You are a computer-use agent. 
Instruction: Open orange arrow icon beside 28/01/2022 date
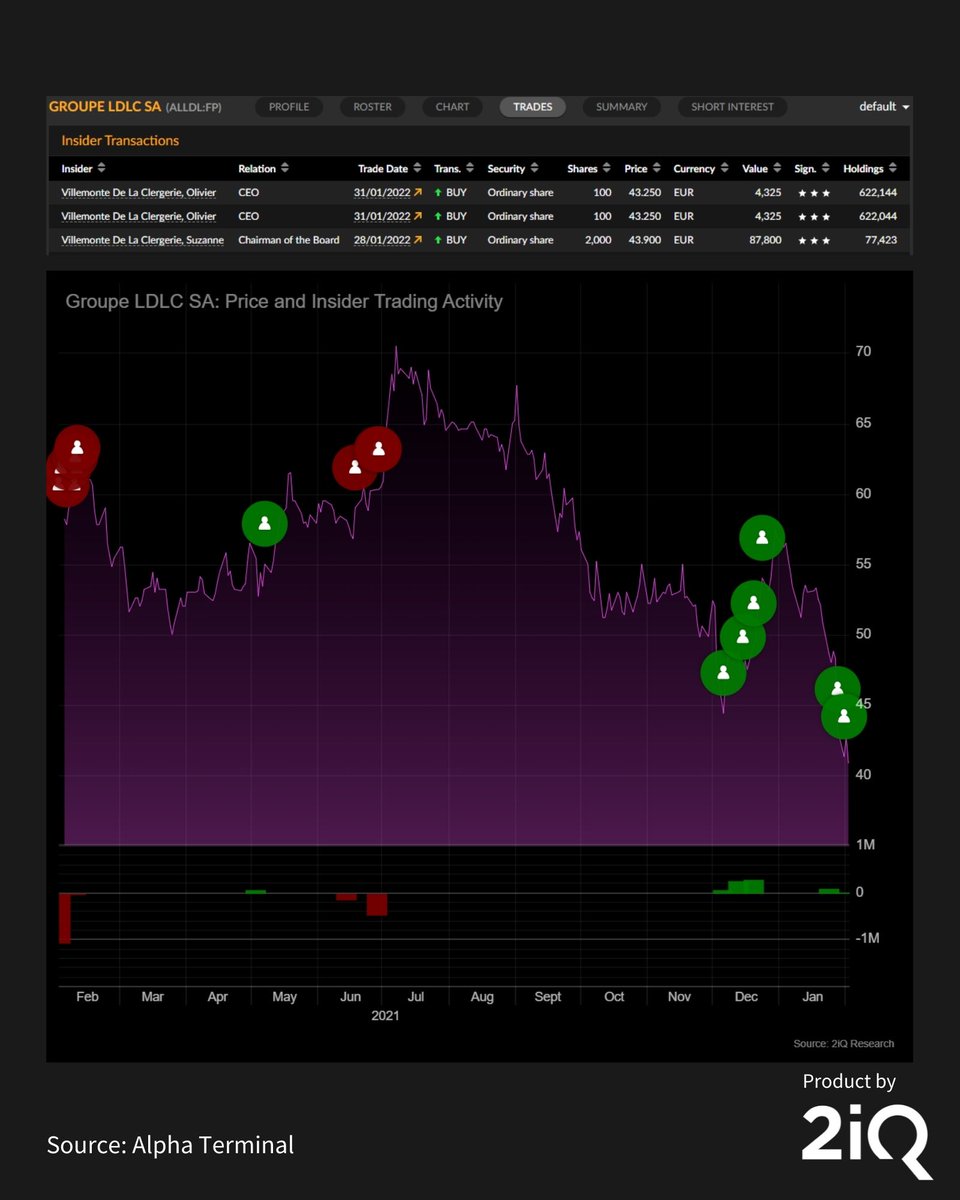418,240
